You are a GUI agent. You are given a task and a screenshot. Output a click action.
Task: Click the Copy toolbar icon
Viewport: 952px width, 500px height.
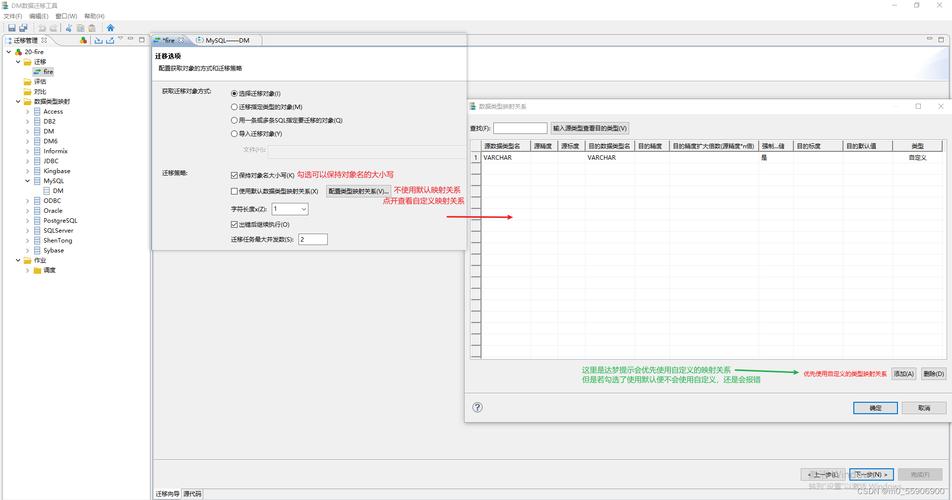(80, 28)
